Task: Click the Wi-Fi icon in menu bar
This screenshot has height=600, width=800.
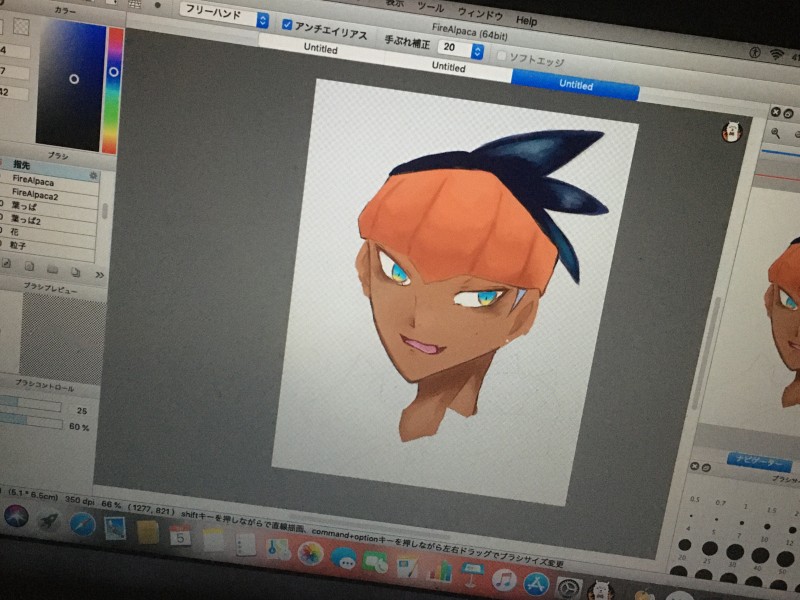Action: point(777,55)
